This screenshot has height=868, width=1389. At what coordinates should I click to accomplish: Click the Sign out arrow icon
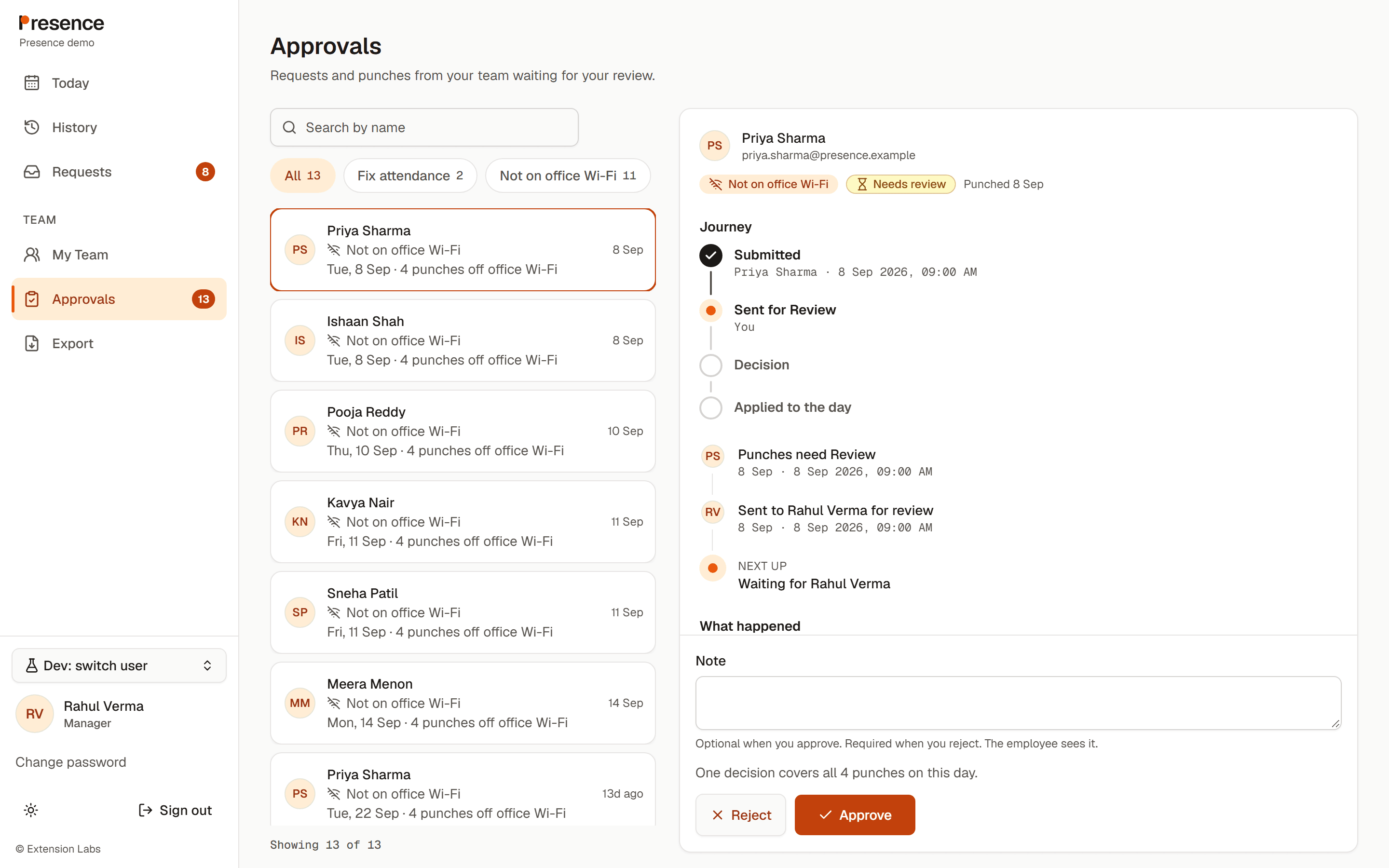145,810
